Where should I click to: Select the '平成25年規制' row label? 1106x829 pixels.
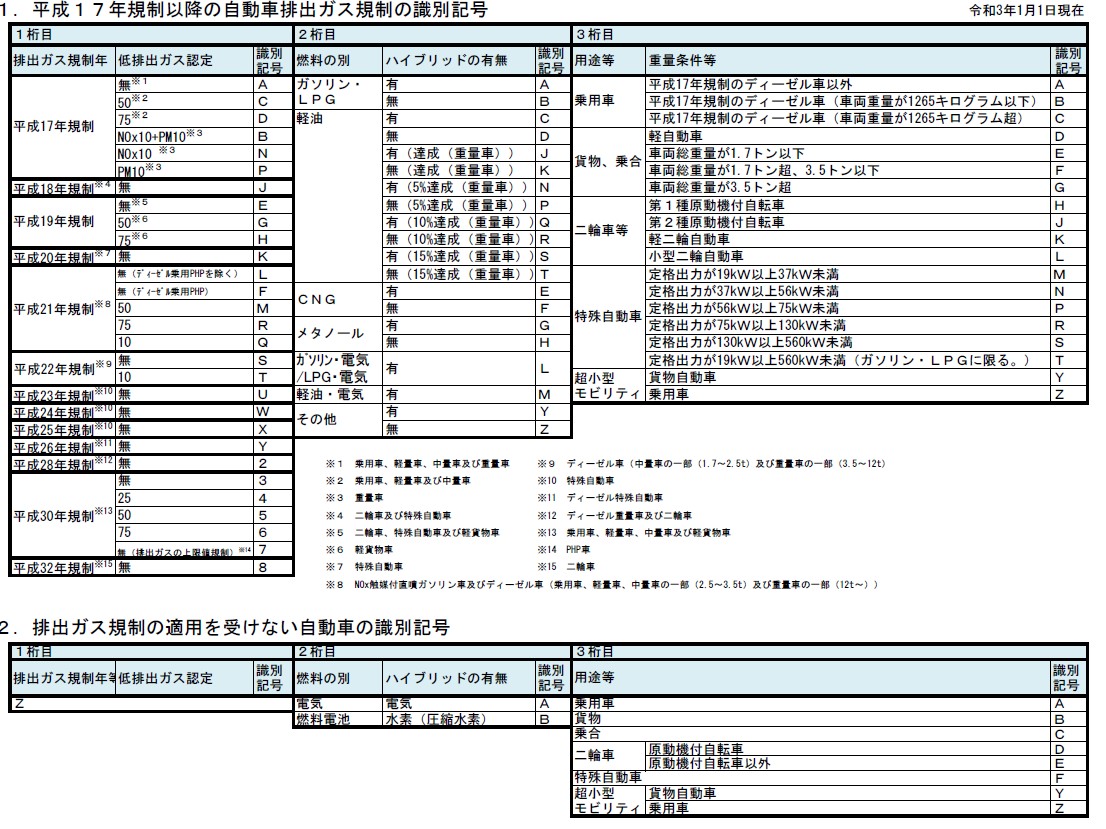[63, 429]
